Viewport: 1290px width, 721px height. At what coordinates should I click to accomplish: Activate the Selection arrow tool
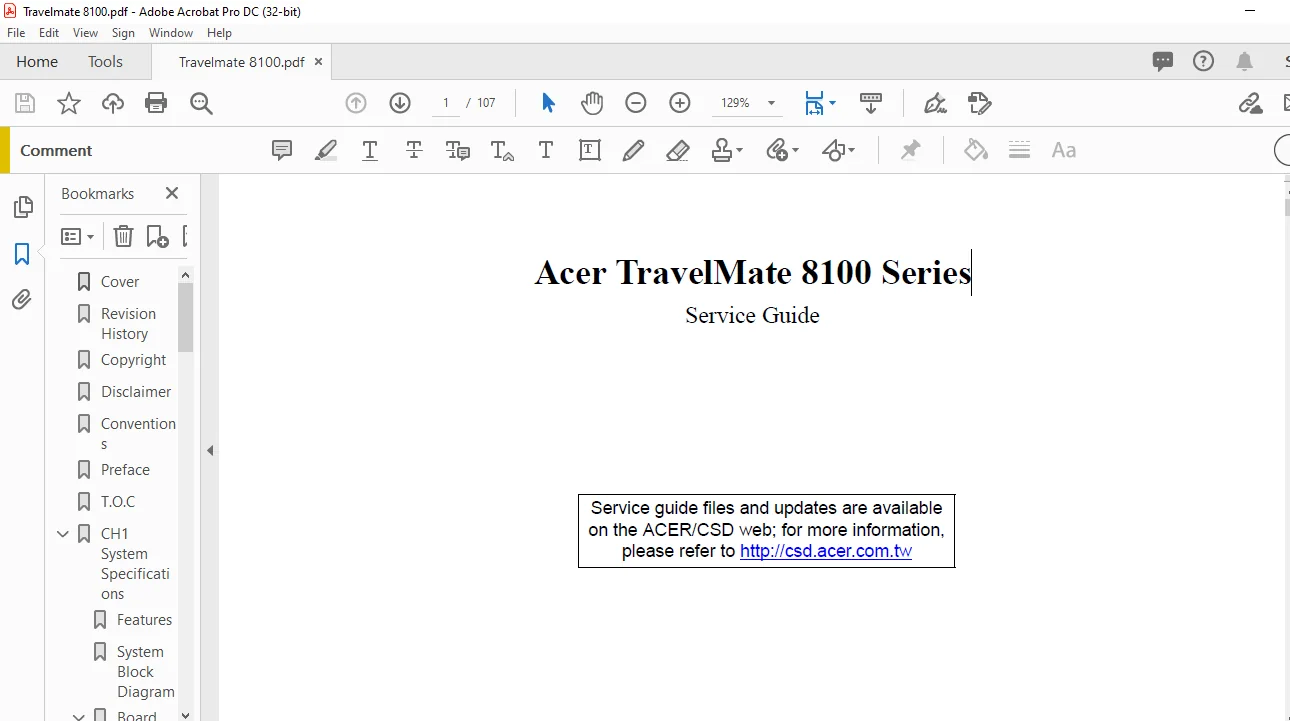point(548,103)
